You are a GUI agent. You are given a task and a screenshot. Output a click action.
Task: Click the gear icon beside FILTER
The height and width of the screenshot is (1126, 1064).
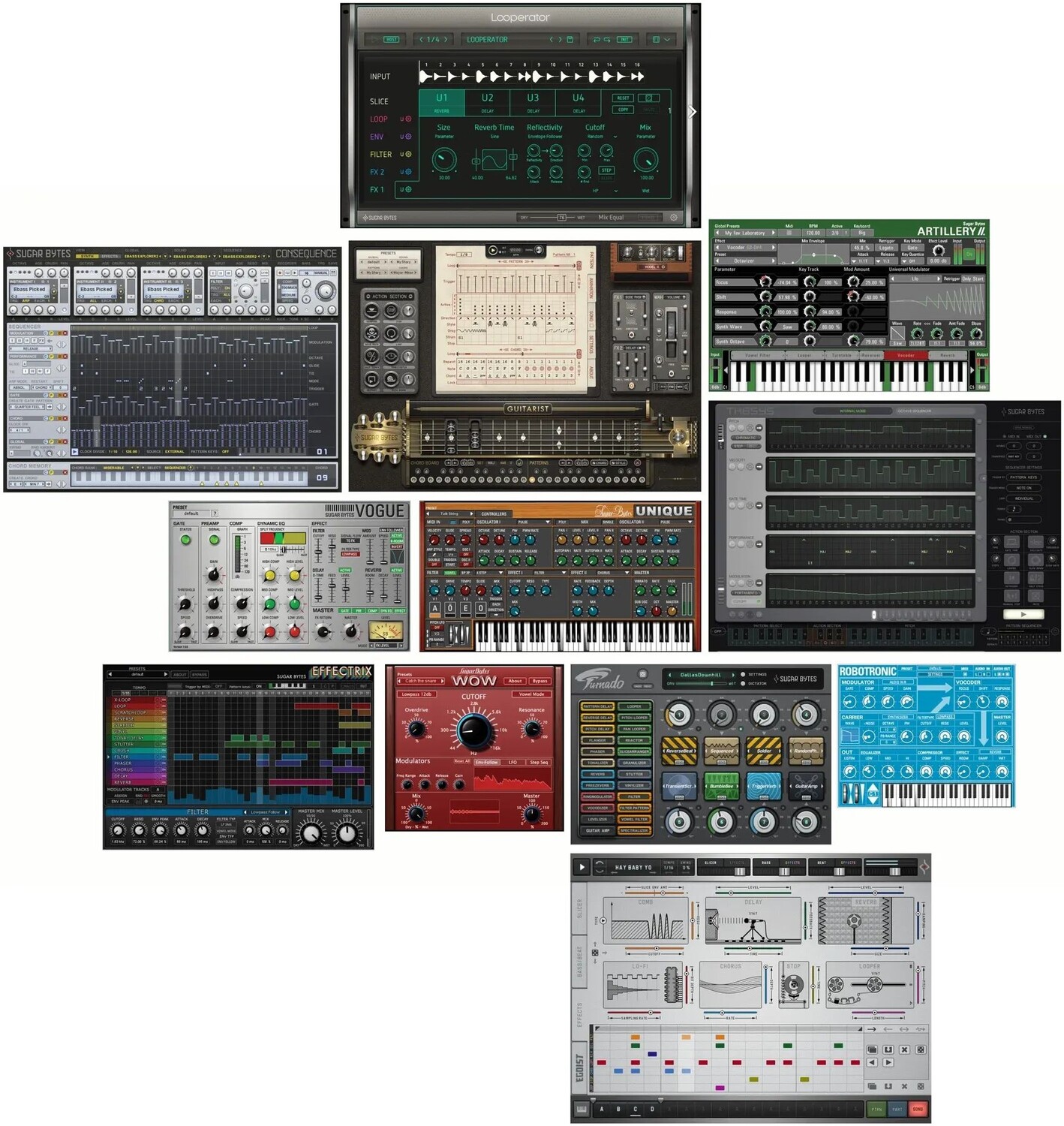408,154
